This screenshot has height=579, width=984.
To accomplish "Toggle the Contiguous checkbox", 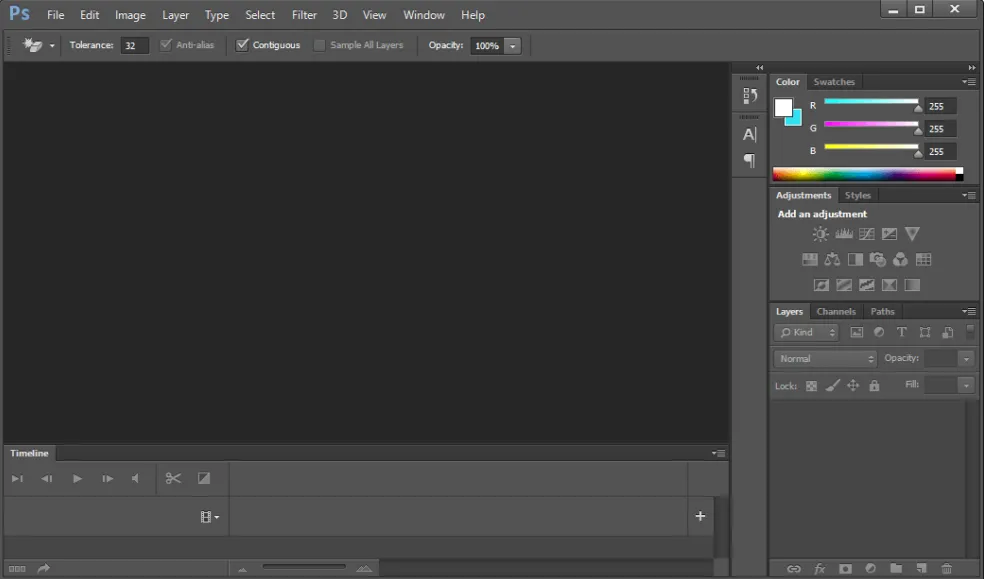I will [242, 45].
